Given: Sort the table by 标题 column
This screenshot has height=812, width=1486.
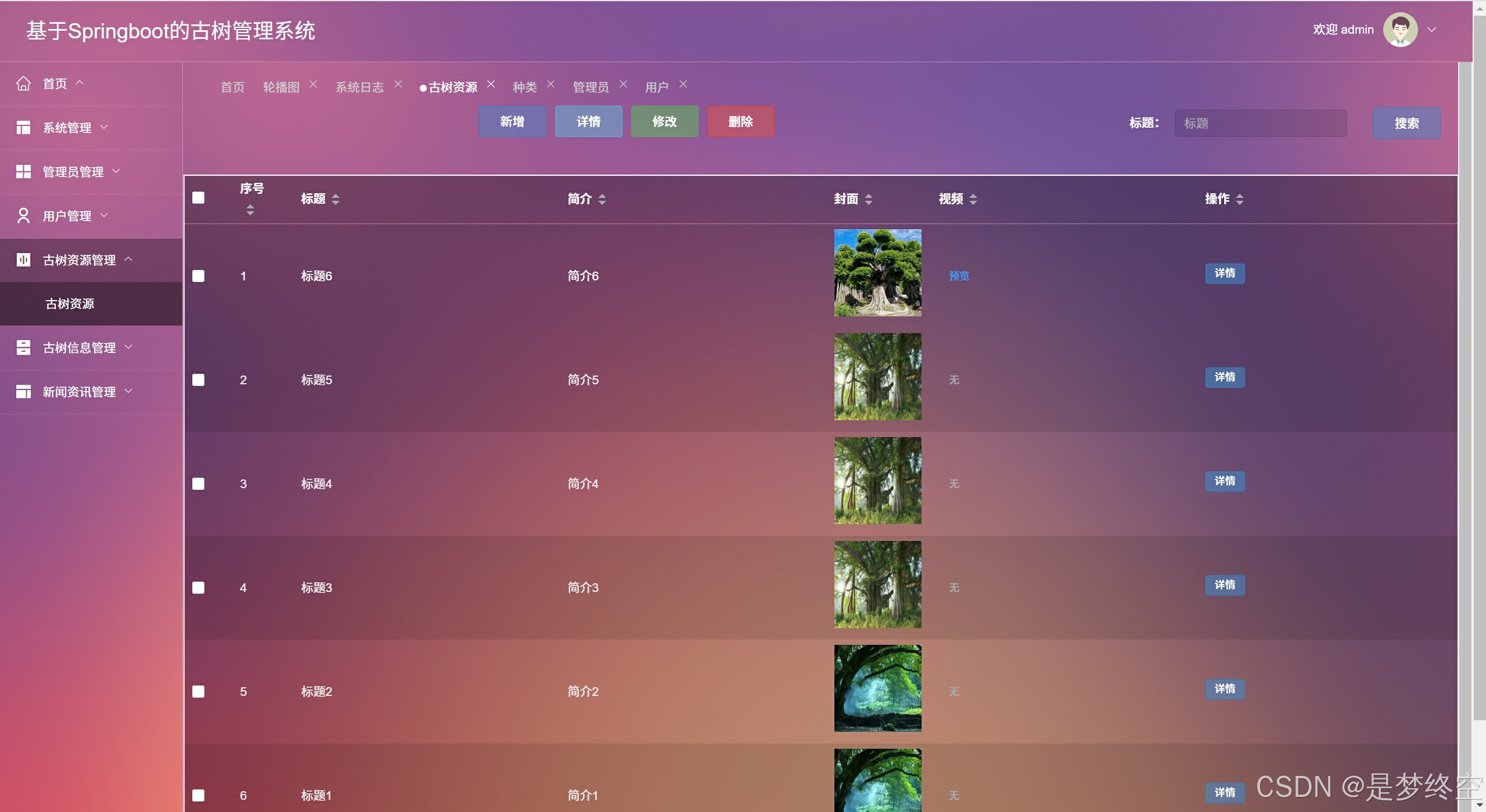Looking at the screenshot, I should 335,200.
